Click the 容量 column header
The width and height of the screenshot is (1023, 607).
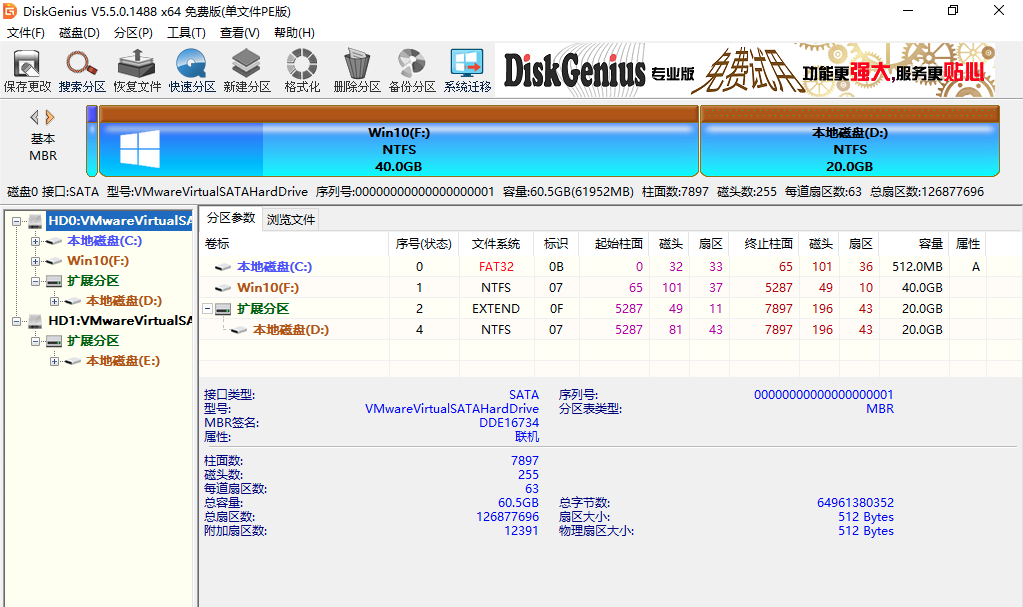click(x=913, y=243)
